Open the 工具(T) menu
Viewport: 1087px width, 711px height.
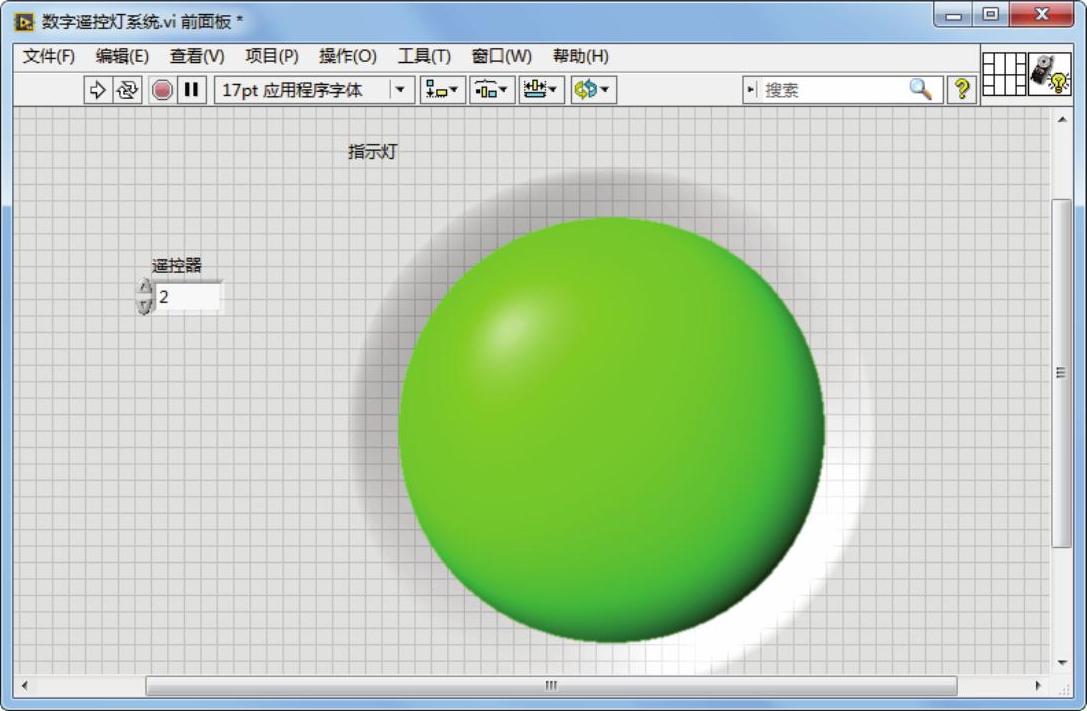(x=424, y=56)
